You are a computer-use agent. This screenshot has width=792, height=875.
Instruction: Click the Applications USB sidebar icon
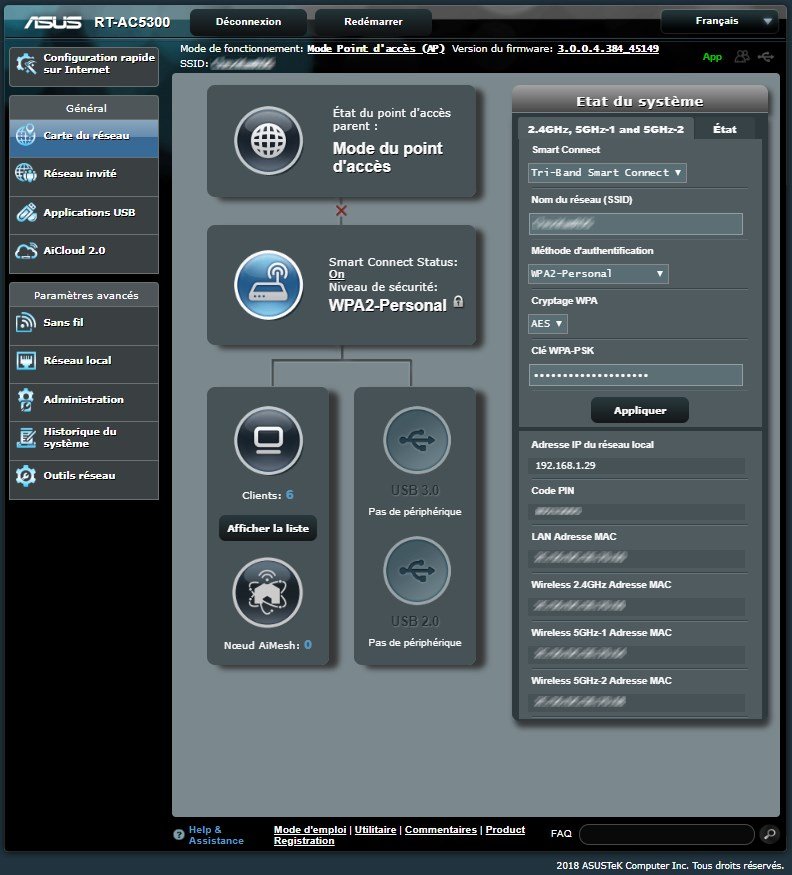26,213
